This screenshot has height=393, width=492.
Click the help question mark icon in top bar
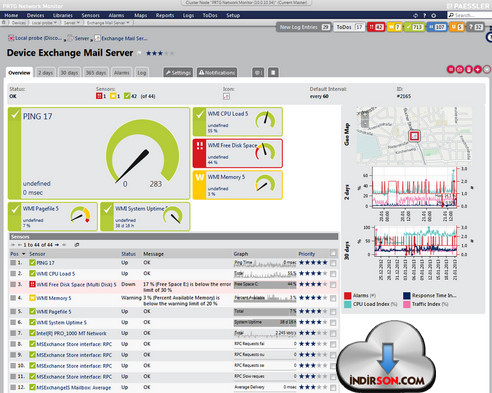424,15
